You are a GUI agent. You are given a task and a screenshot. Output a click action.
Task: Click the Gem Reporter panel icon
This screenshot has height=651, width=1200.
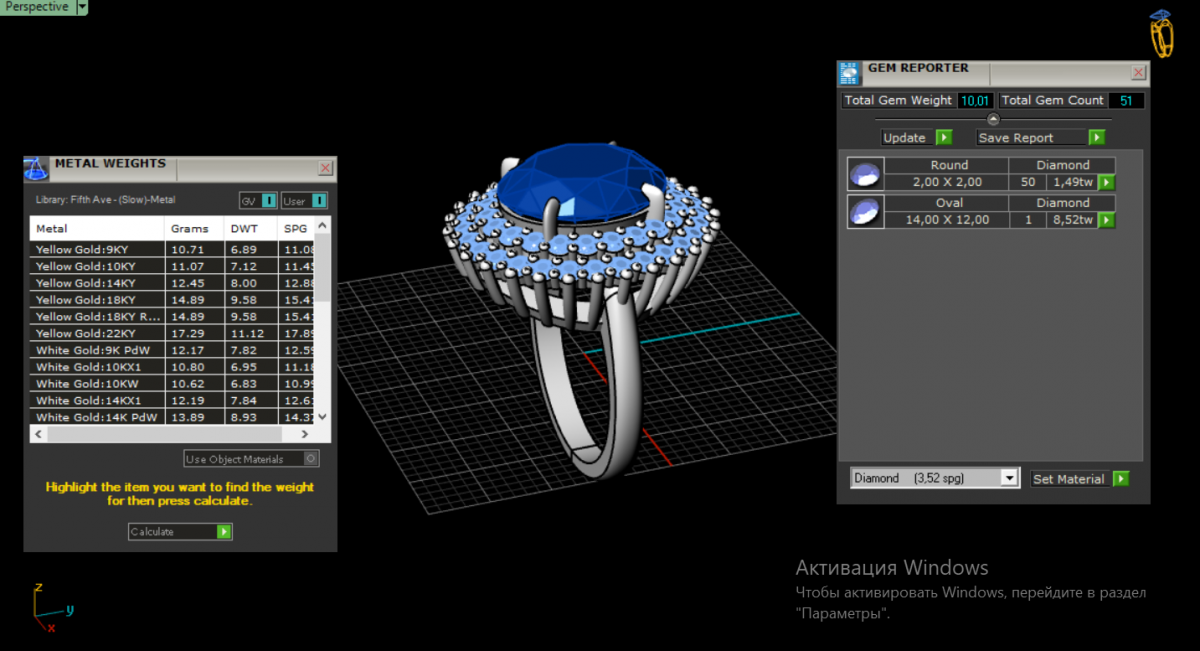pos(849,73)
